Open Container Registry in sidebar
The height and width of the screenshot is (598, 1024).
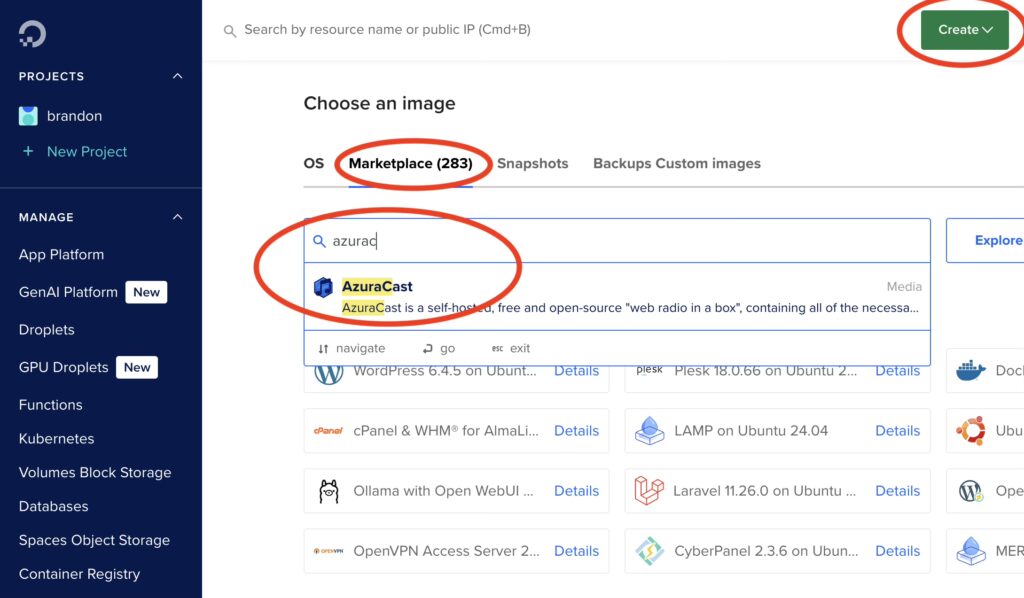(79, 574)
